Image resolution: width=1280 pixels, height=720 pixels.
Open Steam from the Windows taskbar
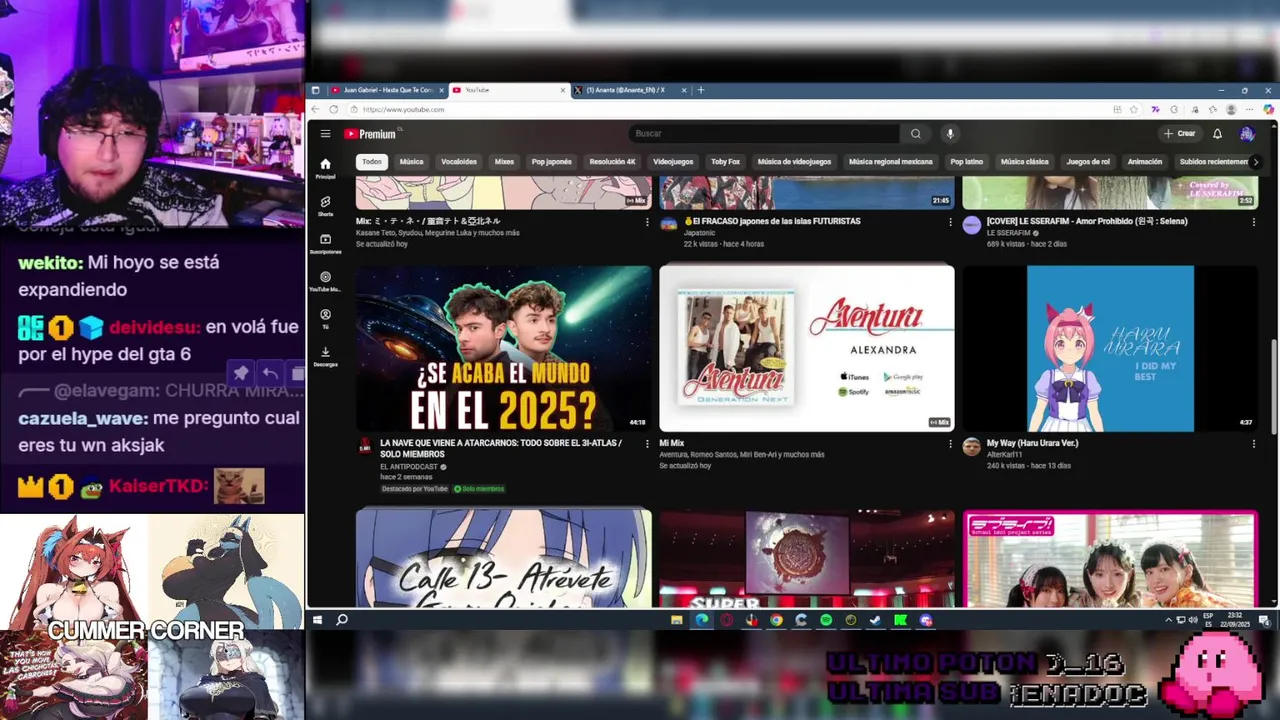pos(876,620)
